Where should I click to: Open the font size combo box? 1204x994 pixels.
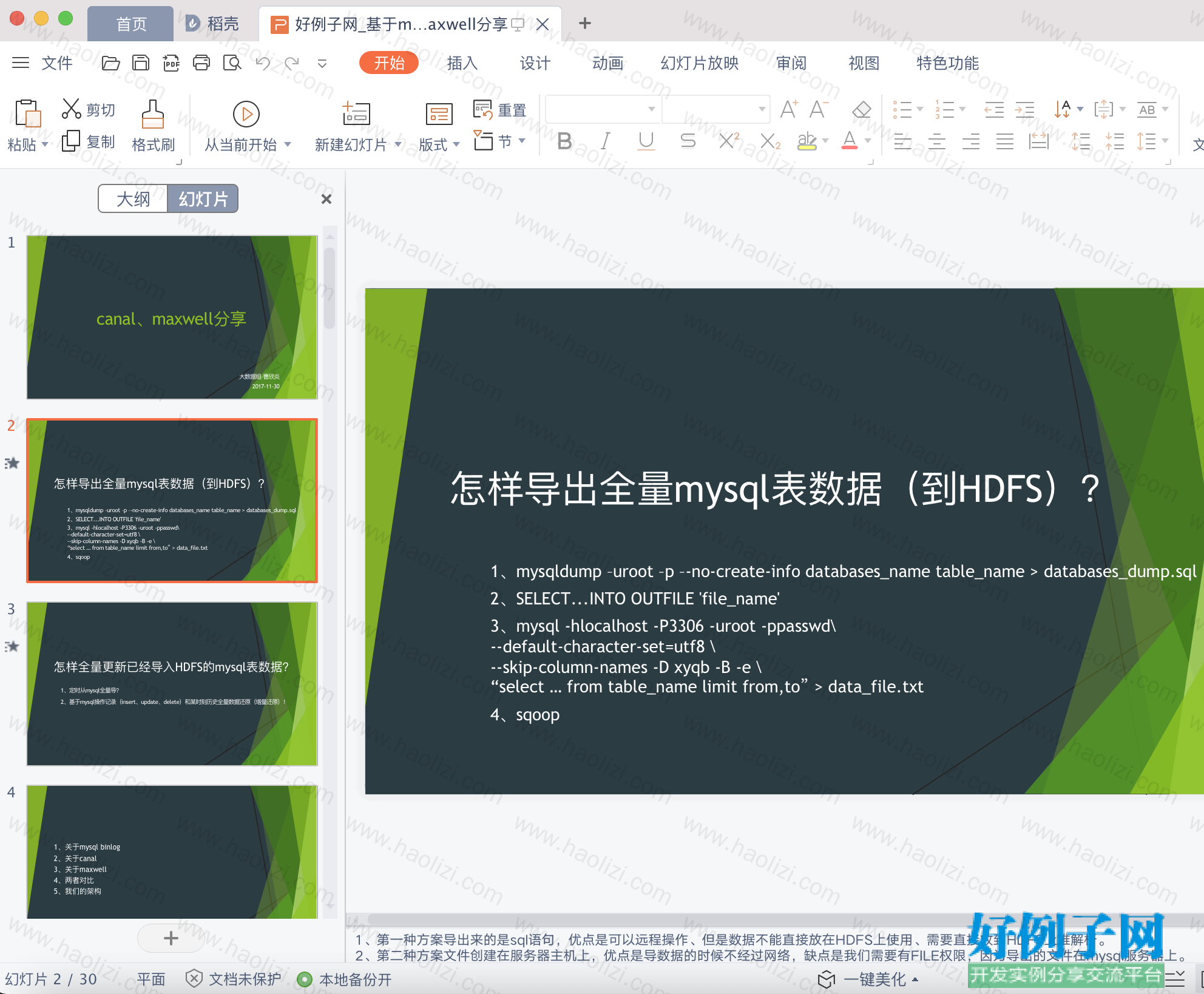tap(715, 109)
